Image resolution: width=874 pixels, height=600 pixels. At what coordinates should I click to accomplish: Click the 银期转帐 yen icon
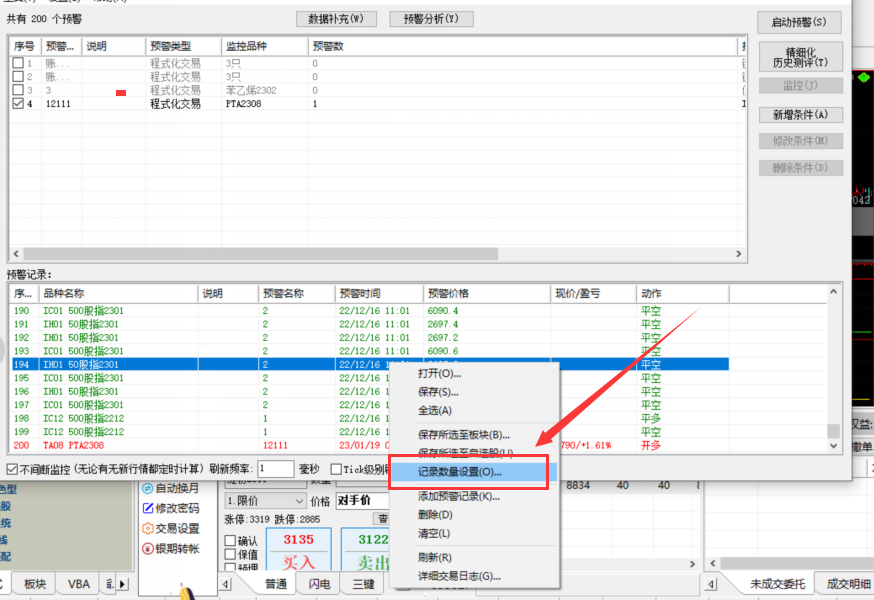tap(148, 549)
